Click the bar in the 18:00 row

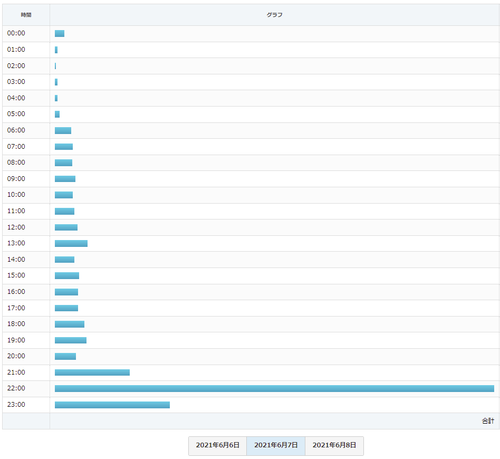70,324
